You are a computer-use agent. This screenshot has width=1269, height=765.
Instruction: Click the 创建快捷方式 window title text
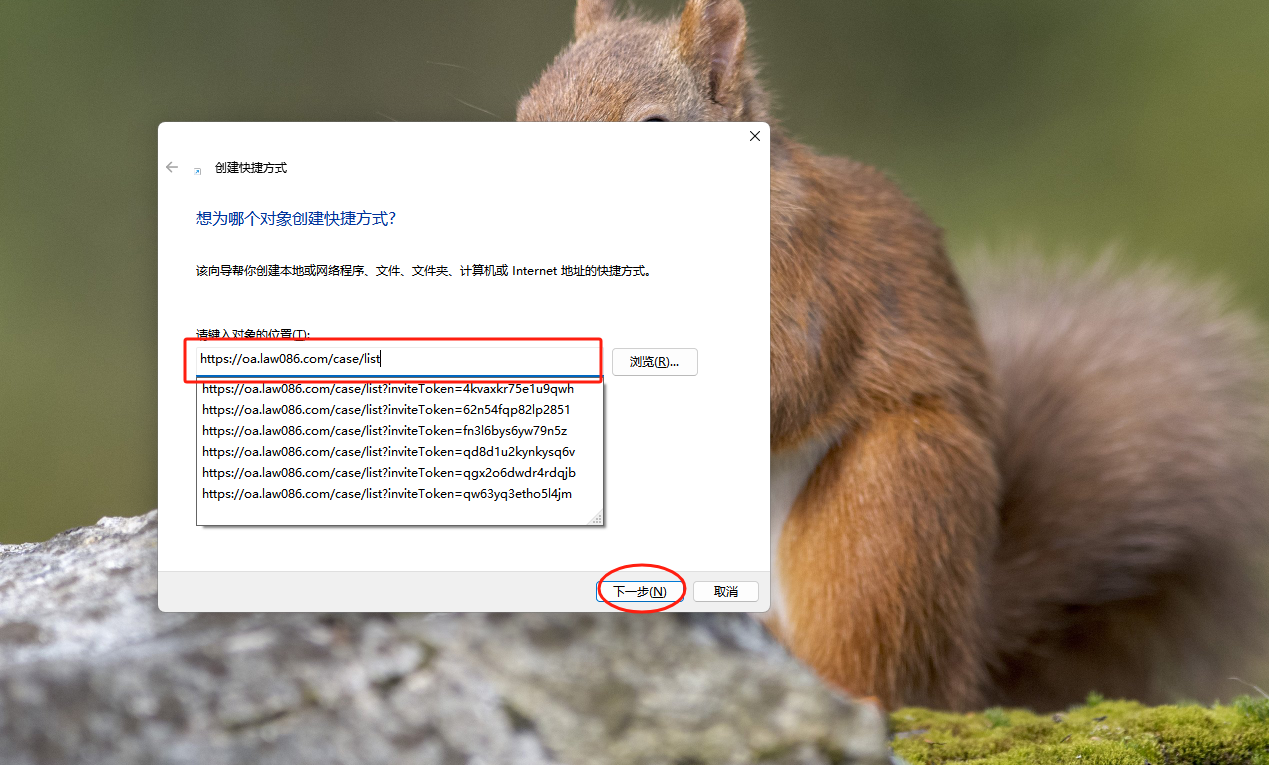(x=251, y=168)
